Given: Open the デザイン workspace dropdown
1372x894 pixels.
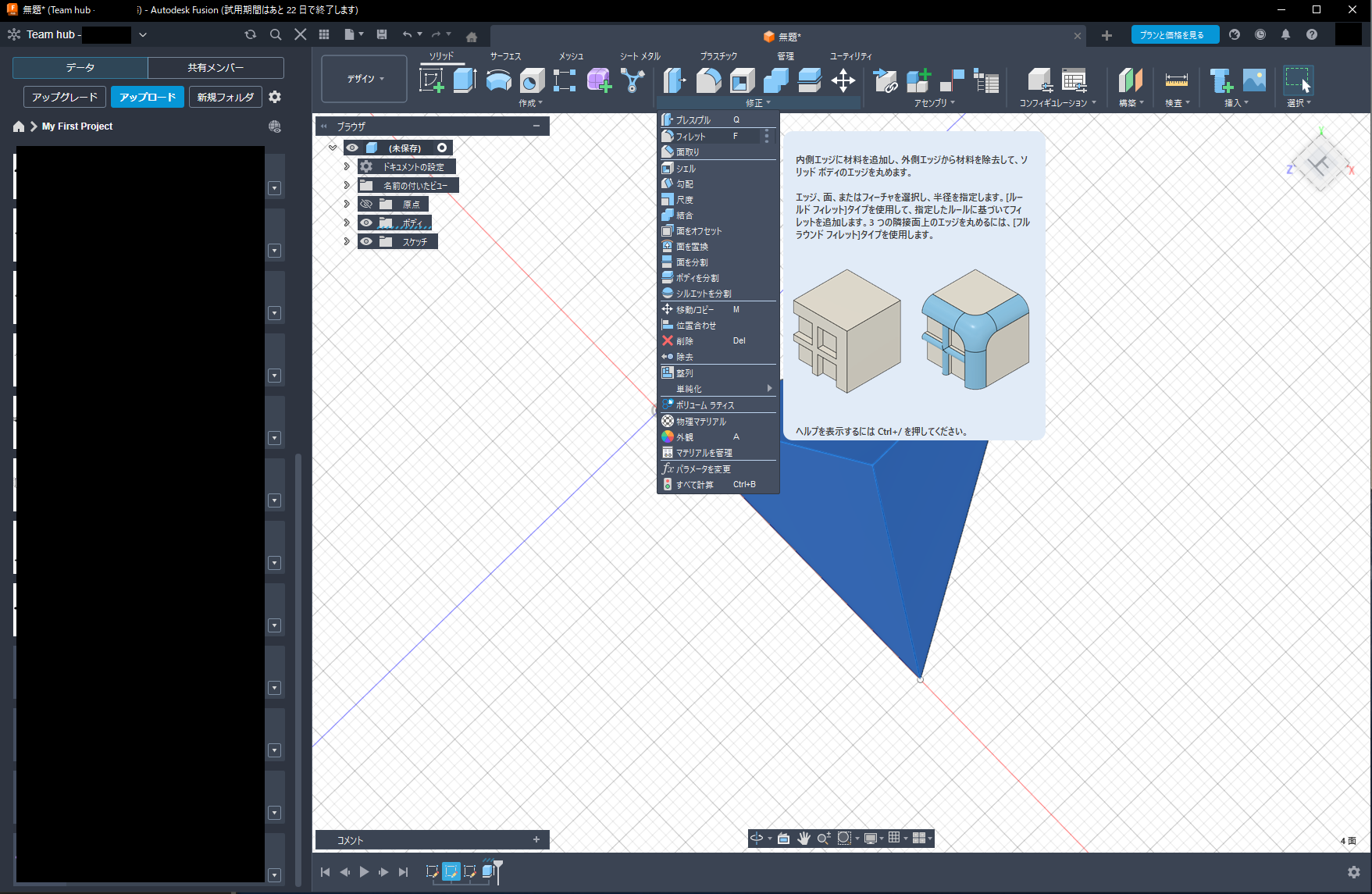Looking at the screenshot, I should pos(365,79).
